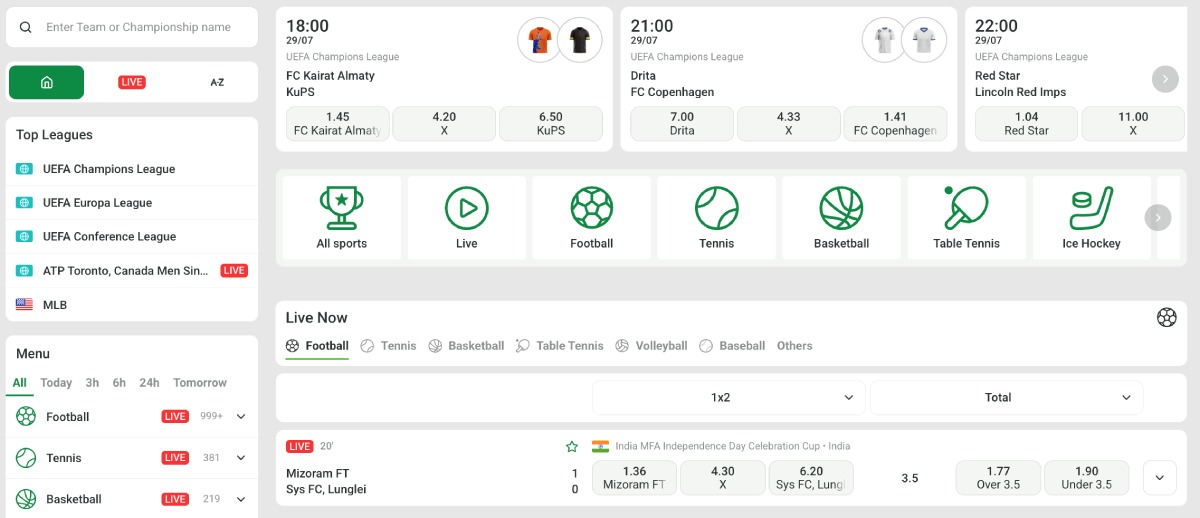Toggle the LIVE filter button
Viewport: 1200px width, 518px height.
click(132, 82)
